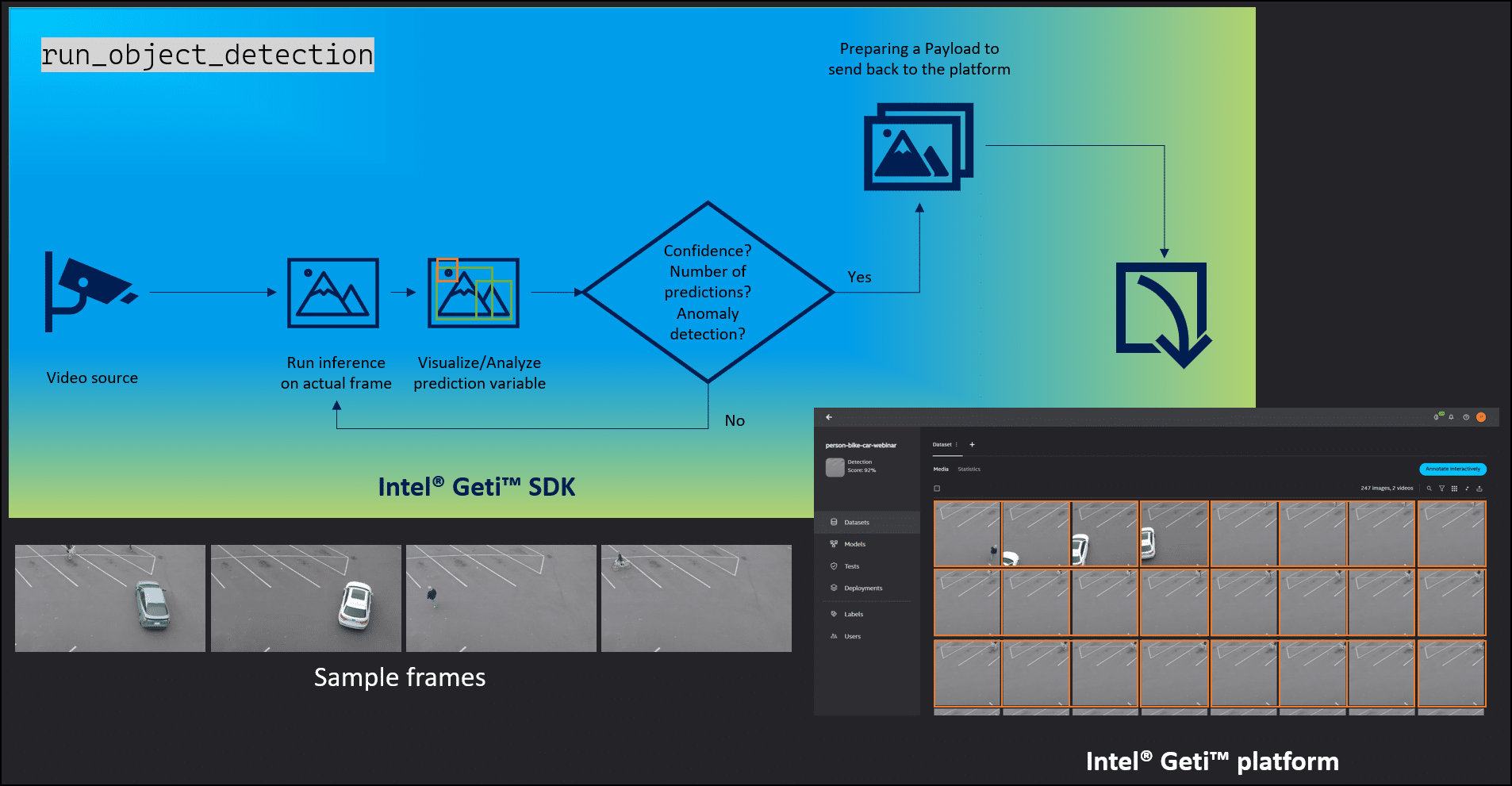The width and height of the screenshot is (1512, 786).
Task: Click the import arrow document icon
Action: coord(1163,315)
